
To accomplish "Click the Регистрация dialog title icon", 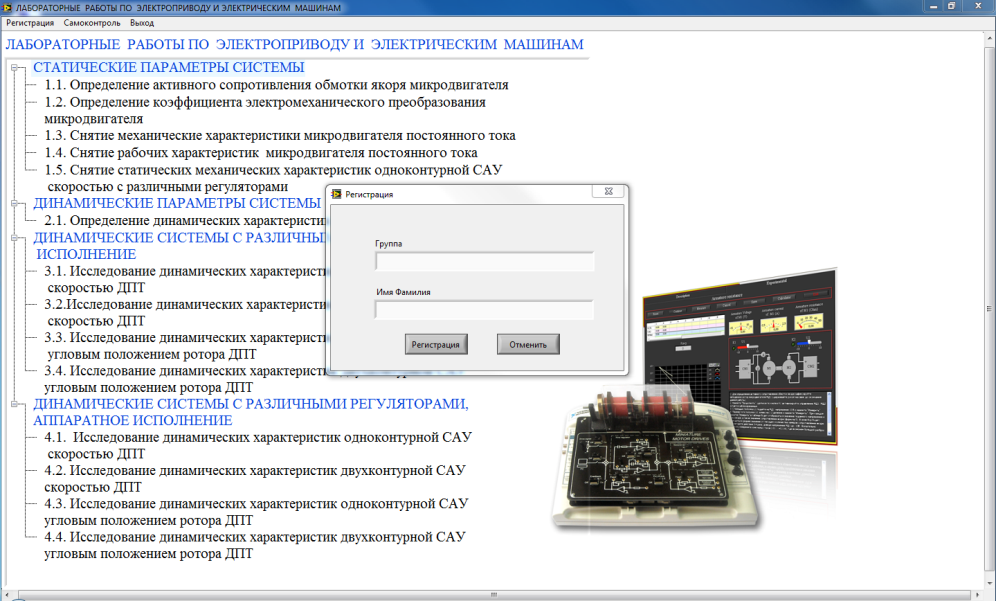I will click(337, 194).
